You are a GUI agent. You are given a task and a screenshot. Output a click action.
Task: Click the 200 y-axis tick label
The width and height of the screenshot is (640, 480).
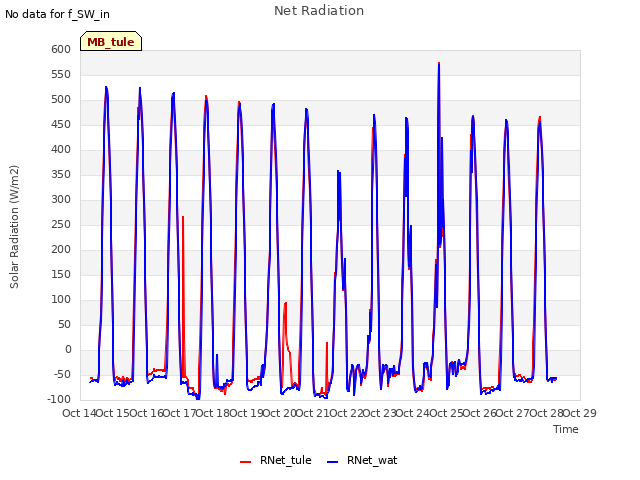61,249
